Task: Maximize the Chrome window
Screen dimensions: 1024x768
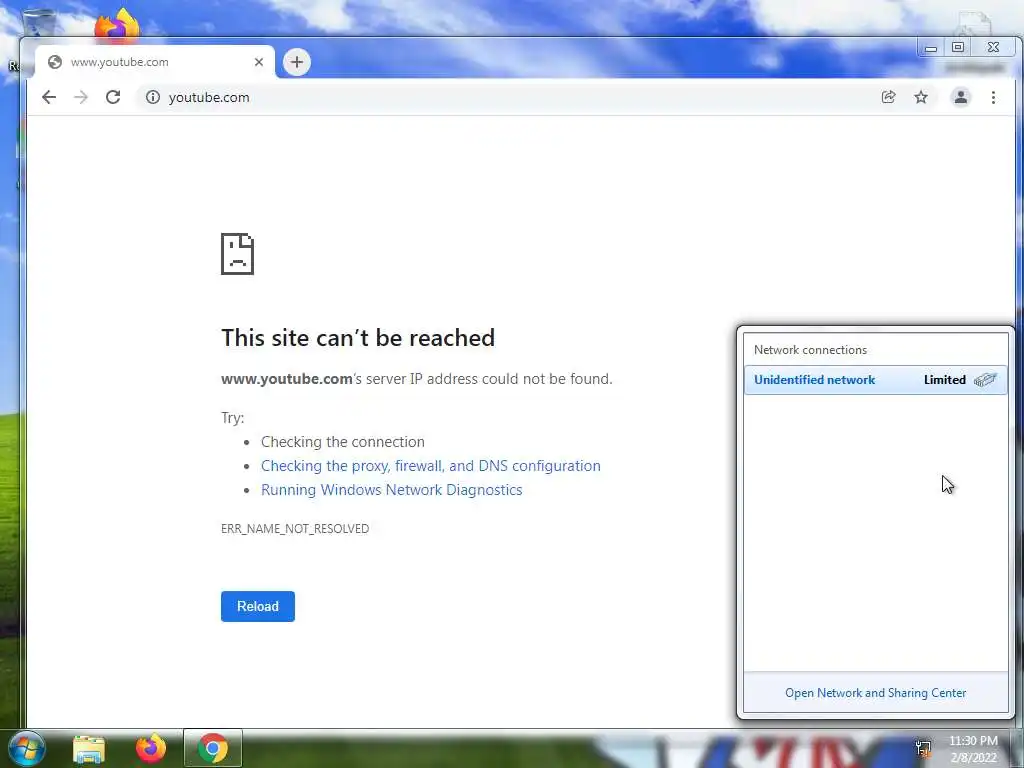Action: point(958,47)
